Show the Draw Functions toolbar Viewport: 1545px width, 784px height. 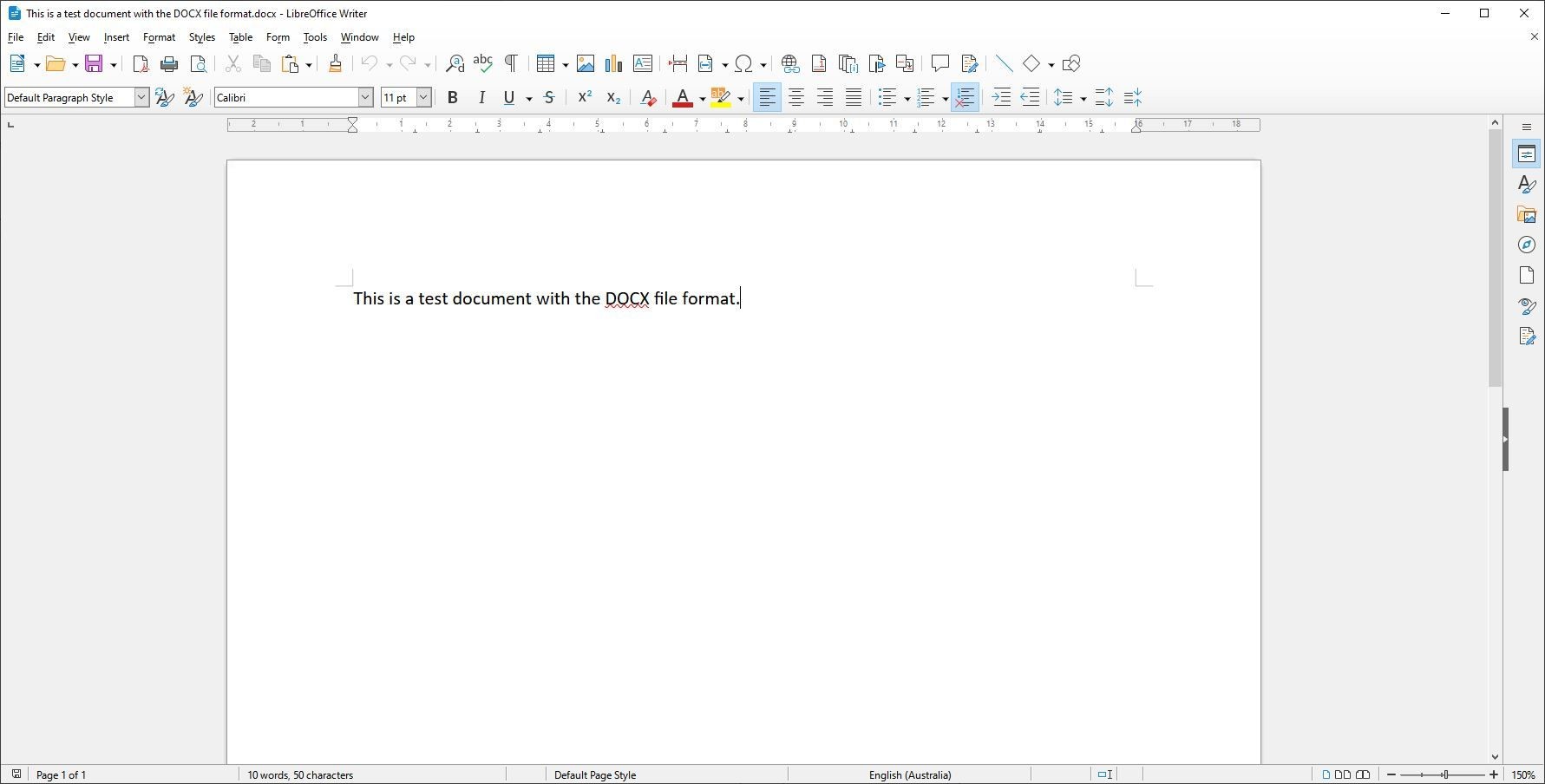[x=1071, y=63]
